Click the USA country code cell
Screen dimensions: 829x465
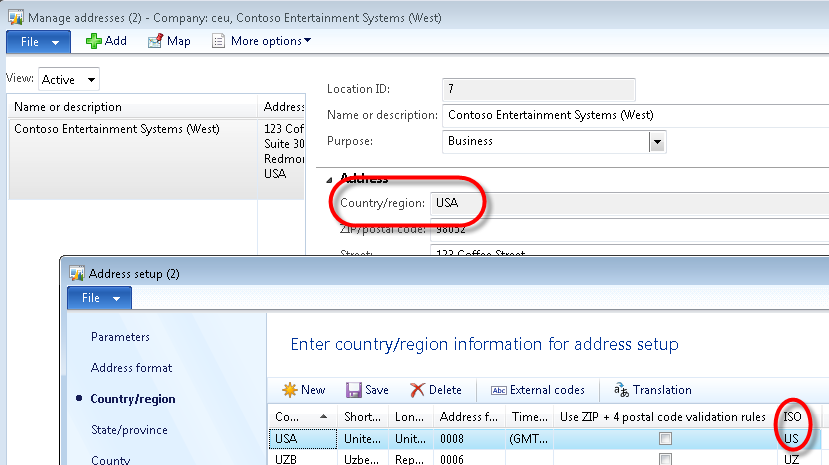pos(302,439)
